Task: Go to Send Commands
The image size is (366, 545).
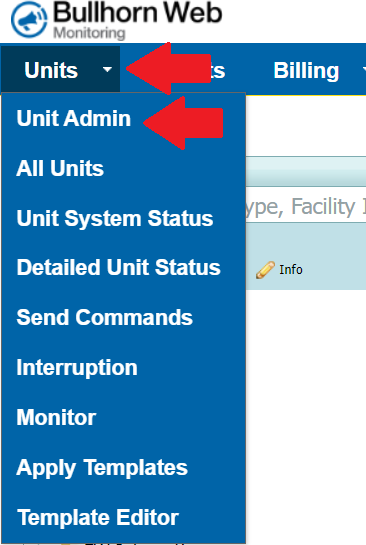Action: (105, 318)
